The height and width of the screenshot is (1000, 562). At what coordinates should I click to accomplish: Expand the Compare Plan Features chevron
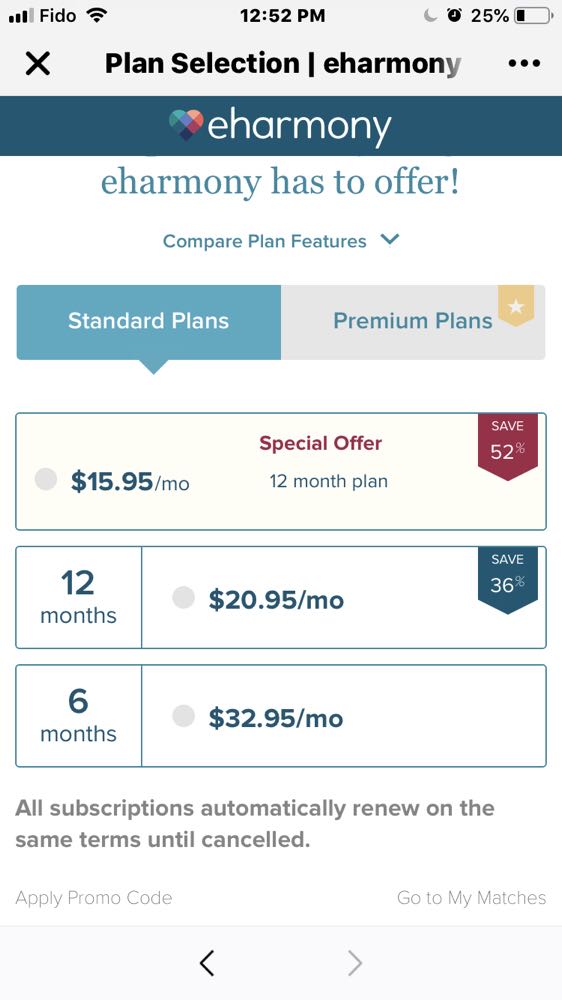click(389, 240)
